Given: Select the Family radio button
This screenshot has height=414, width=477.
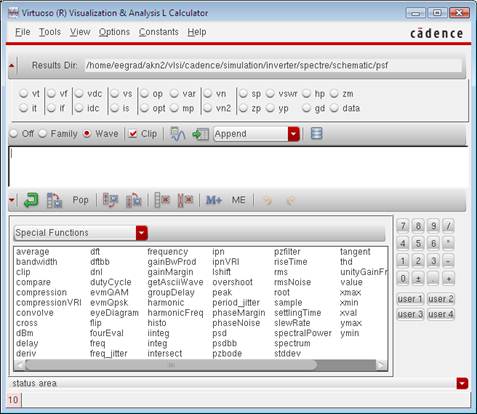Looking at the screenshot, I should click(43, 134).
